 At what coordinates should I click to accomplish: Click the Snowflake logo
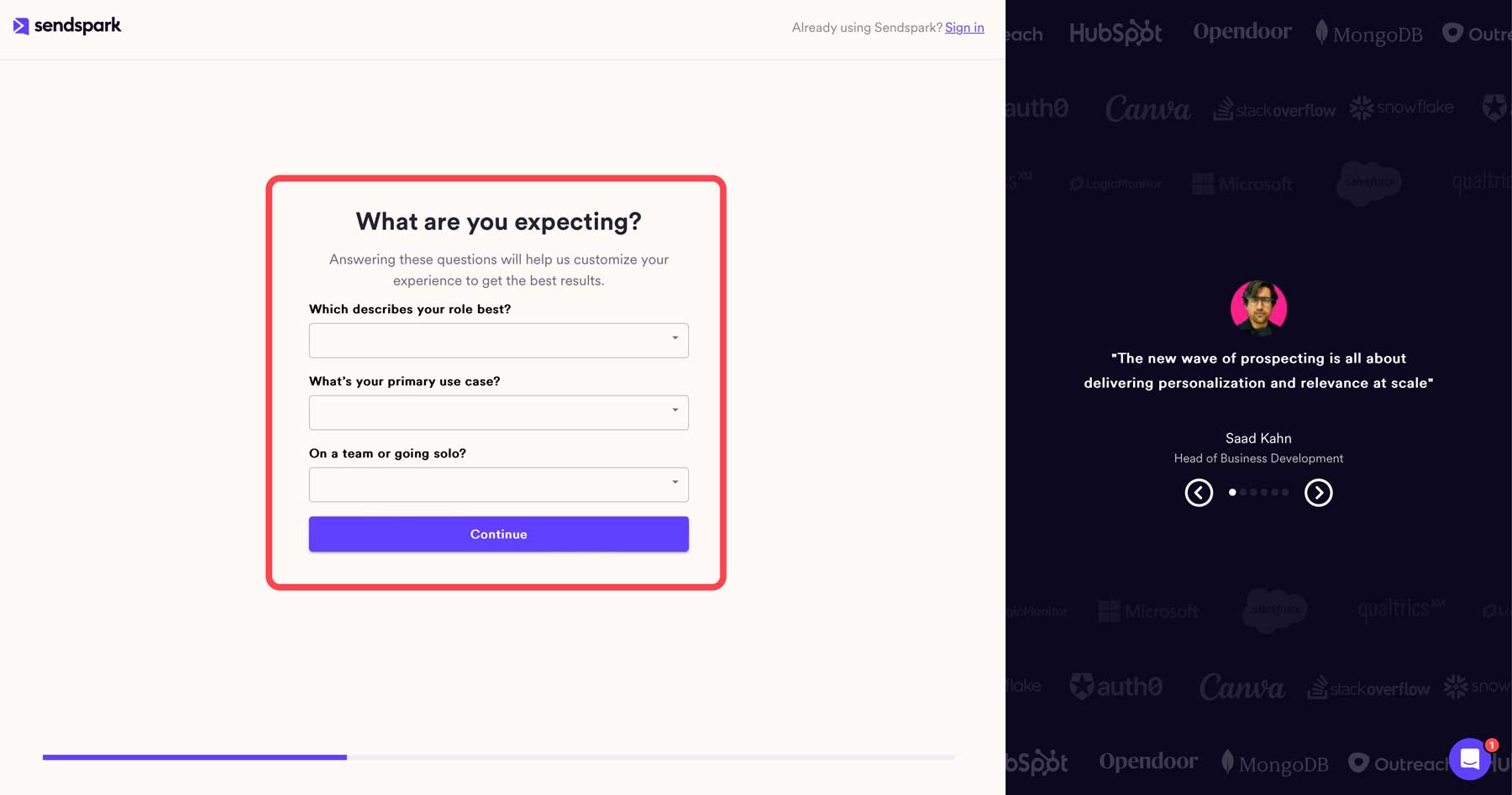pyautogui.click(x=1401, y=108)
